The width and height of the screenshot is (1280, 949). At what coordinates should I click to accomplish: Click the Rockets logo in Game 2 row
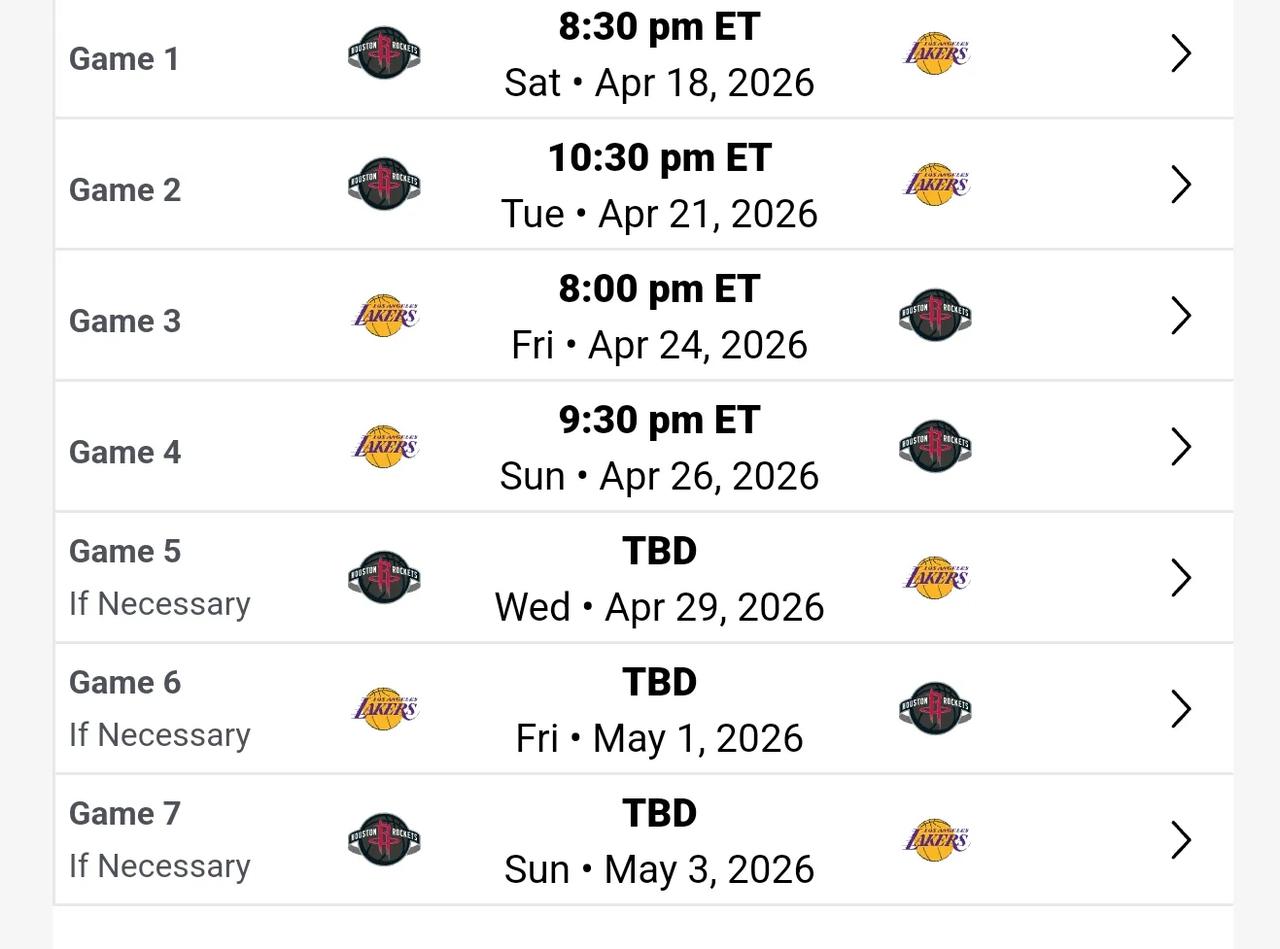click(x=384, y=184)
